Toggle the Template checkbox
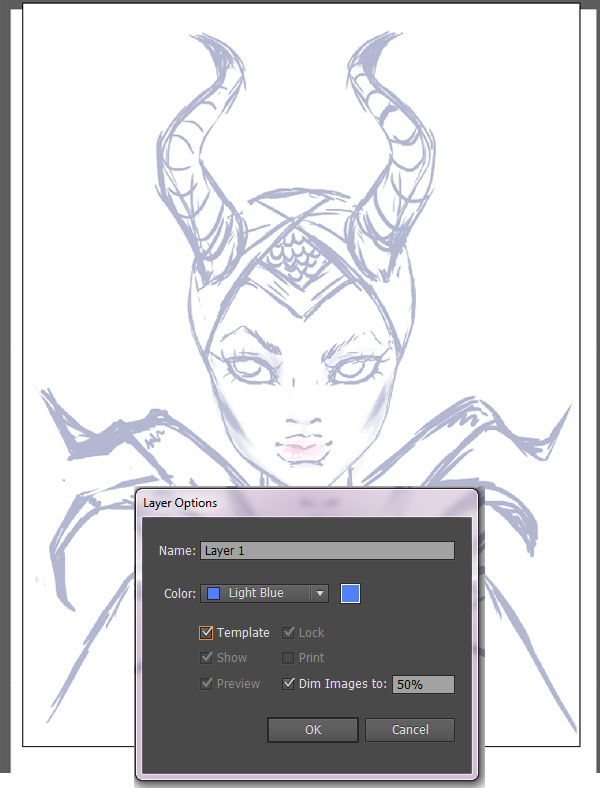This screenshot has width=600, height=788. tap(206, 633)
